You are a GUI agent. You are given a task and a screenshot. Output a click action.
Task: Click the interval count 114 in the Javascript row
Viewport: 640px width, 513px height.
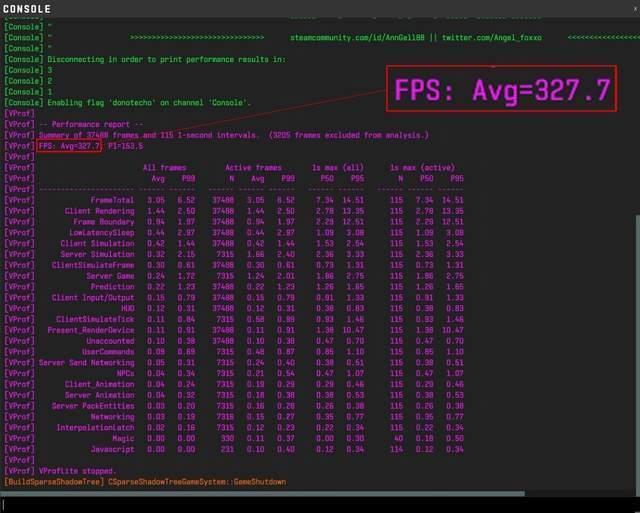point(396,449)
